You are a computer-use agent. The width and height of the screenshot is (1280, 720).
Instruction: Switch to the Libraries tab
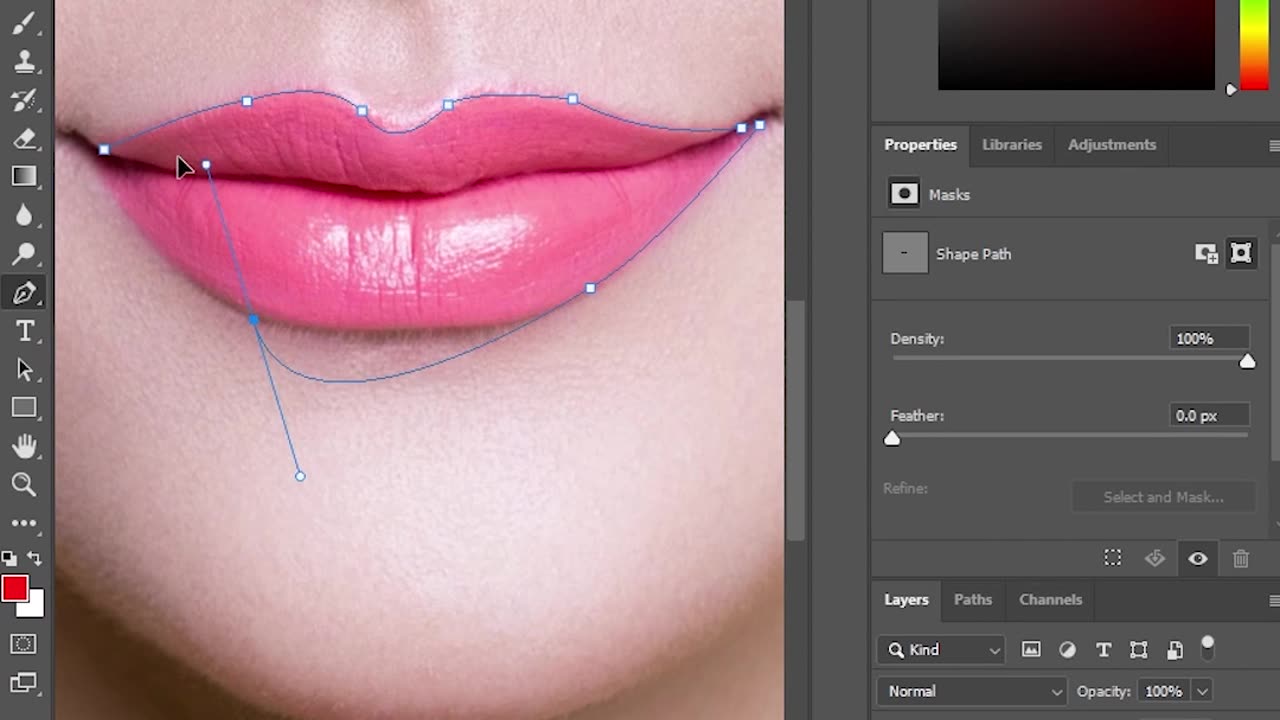[x=1012, y=144]
